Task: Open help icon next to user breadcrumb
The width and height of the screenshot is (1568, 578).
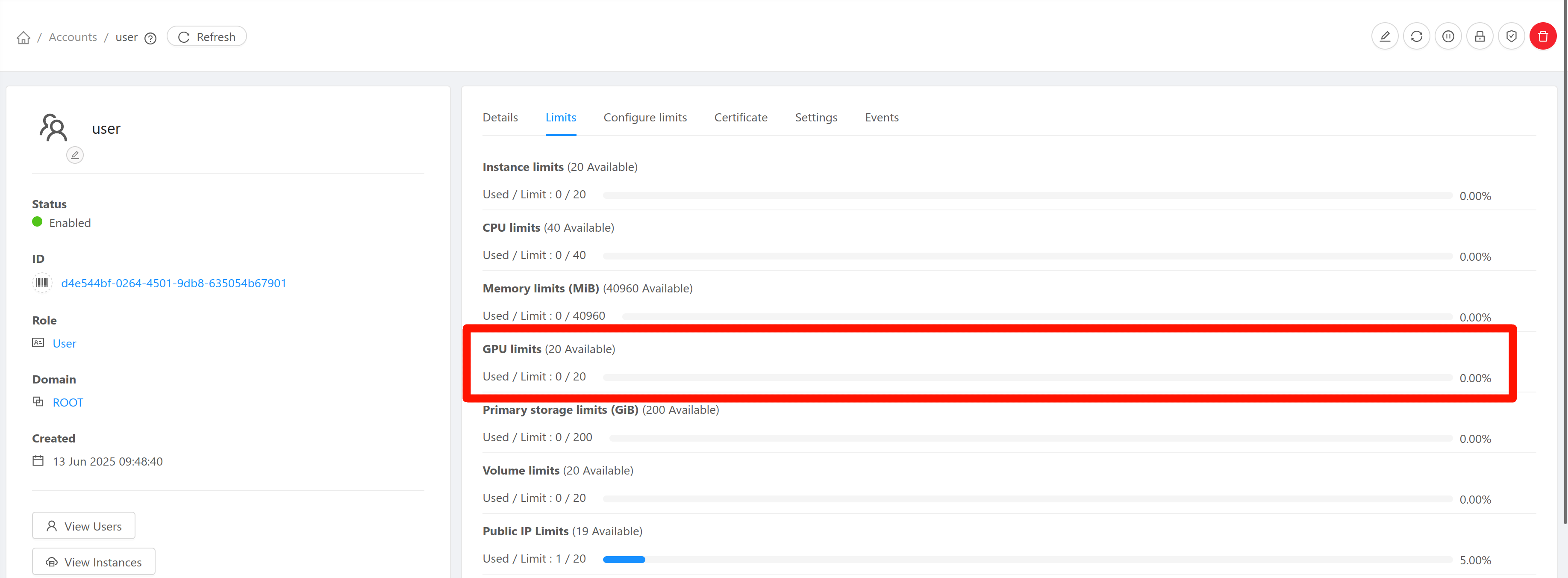Action: click(x=150, y=38)
